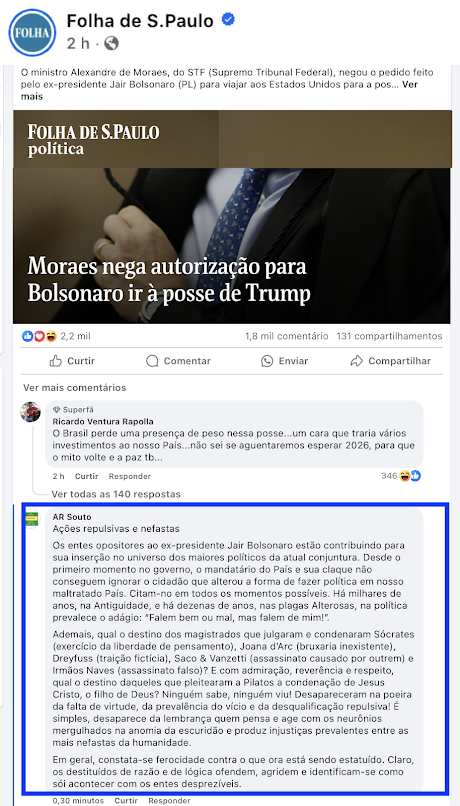Image resolution: width=460 pixels, height=806 pixels.
Task: Open AR Souto's flag avatar
Action: 32,519
